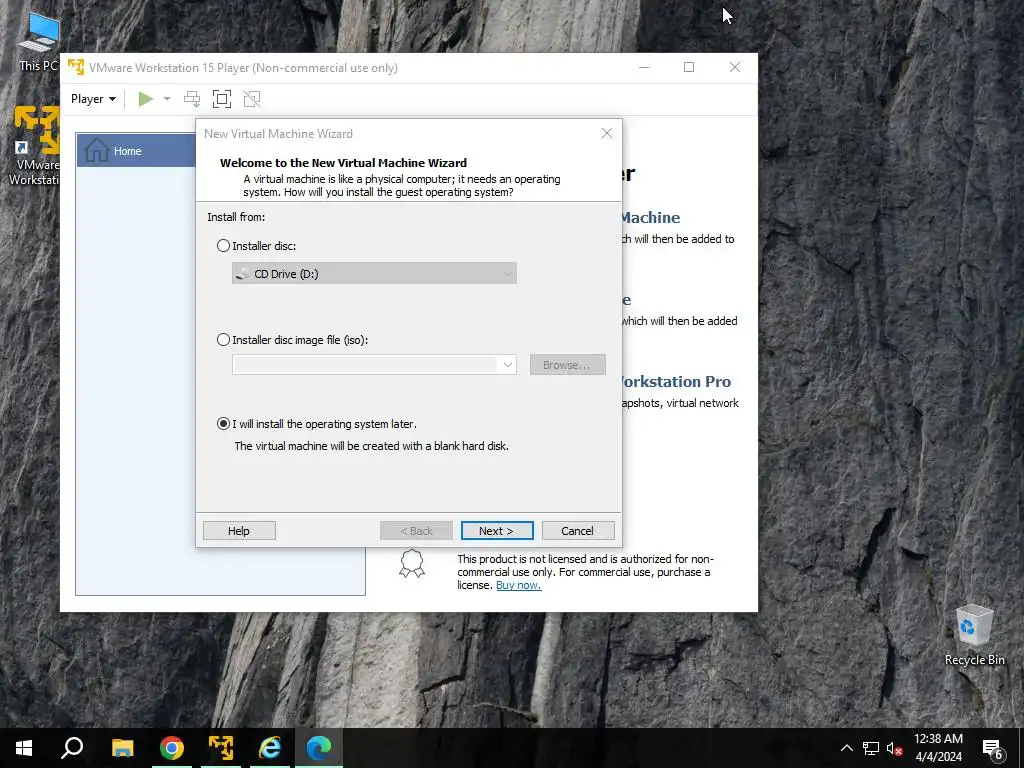Image resolution: width=1024 pixels, height=768 pixels.
Task: Show hidden system tray icons
Action: tap(846, 748)
